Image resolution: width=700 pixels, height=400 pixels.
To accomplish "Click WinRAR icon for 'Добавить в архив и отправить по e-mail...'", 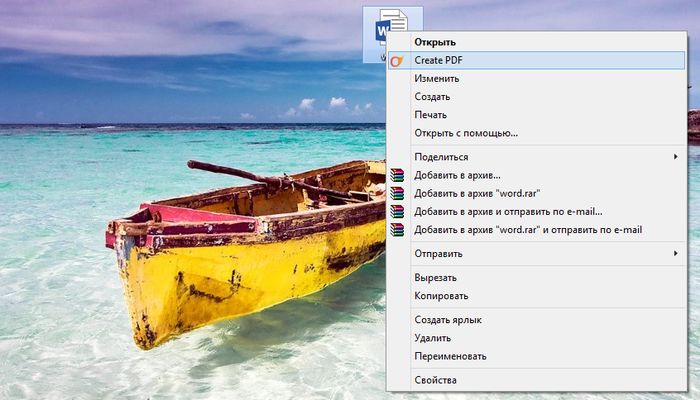I will point(397,211).
